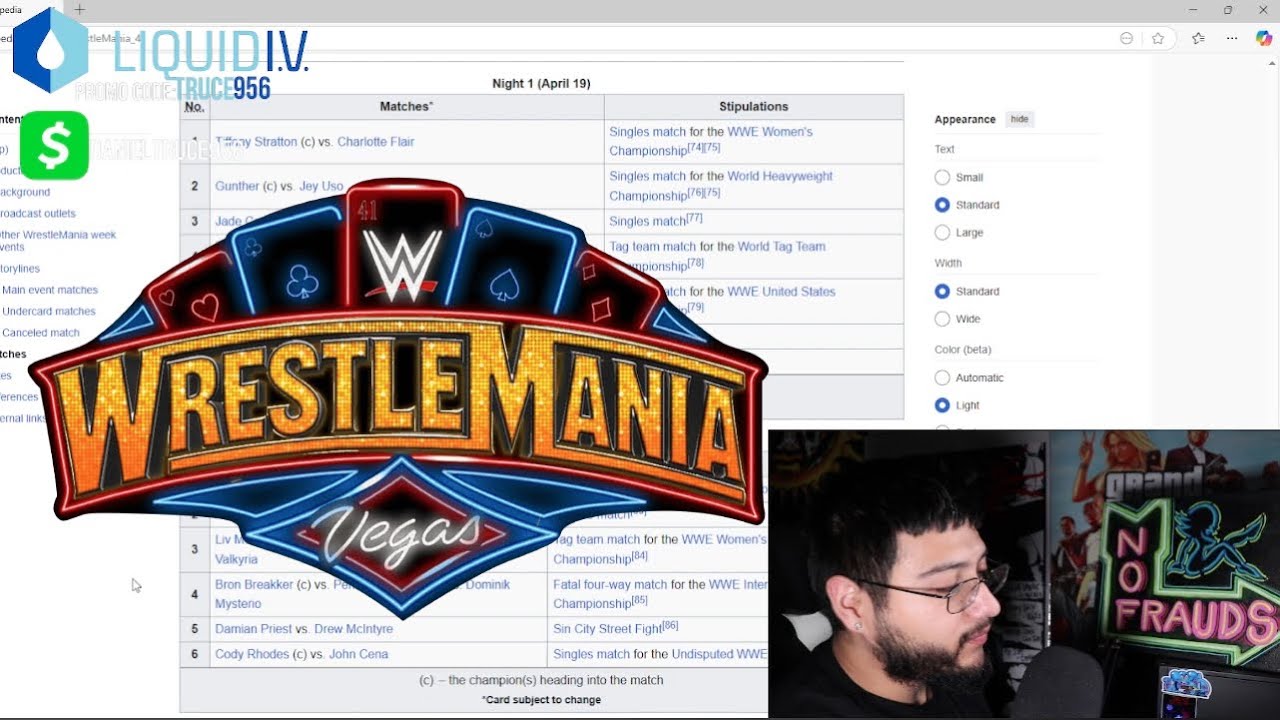Open the Sin City Street Fight link
Image resolution: width=1280 pixels, height=720 pixels.
point(607,629)
